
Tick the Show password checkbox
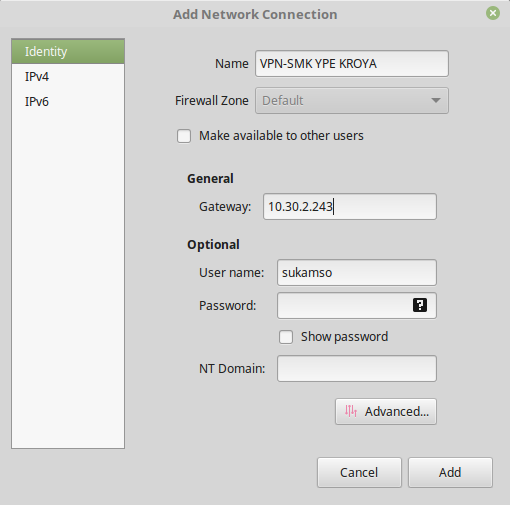click(286, 337)
